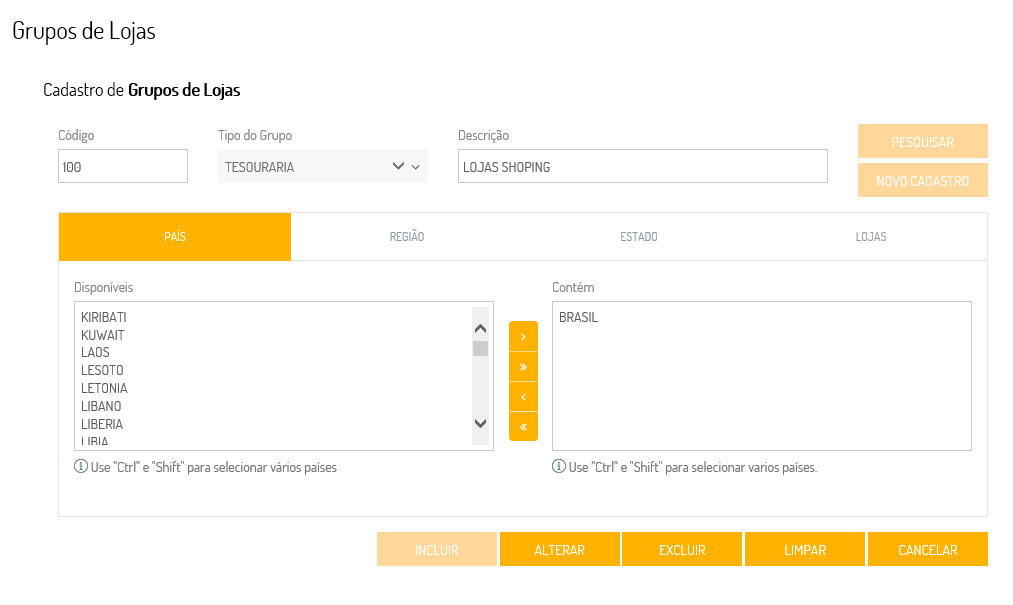Switch to the Estado tab
This screenshot has height=605, width=1013.
tap(639, 237)
